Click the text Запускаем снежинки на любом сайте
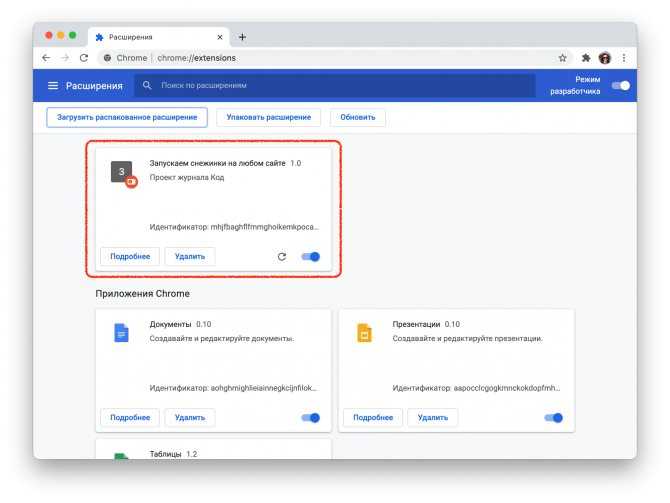Viewport: 670px width, 503px height. [x=217, y=163]
